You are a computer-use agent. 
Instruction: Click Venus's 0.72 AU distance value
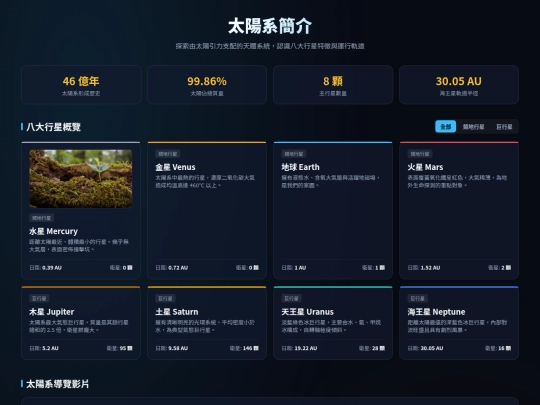click(x=178, y=268)
